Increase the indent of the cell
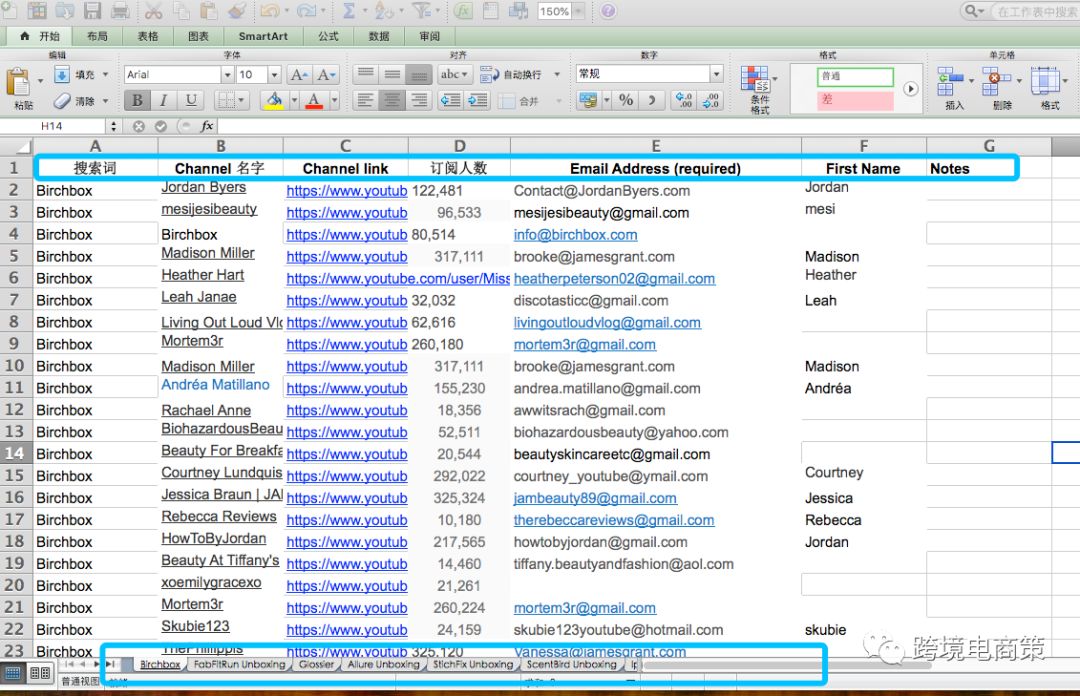 tap(477, 101)
